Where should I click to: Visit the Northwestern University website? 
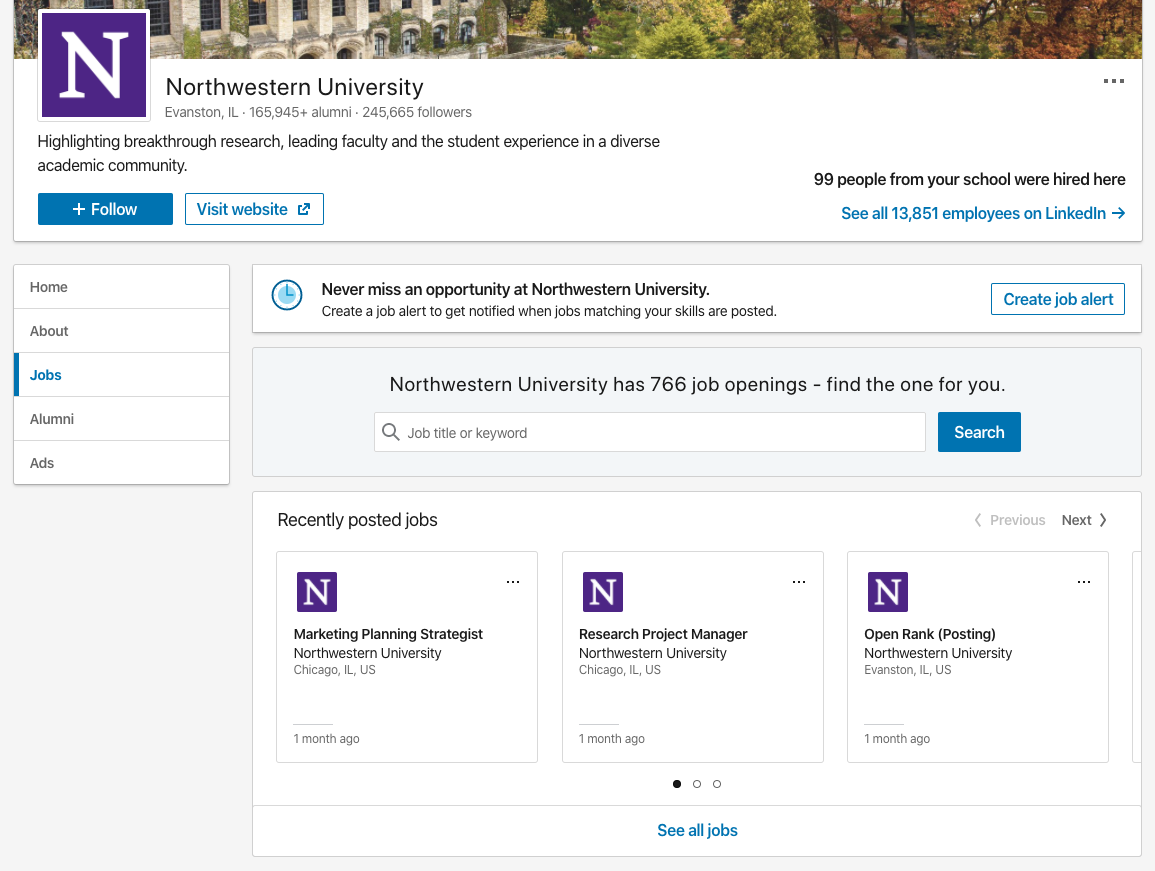pos(254,209)
